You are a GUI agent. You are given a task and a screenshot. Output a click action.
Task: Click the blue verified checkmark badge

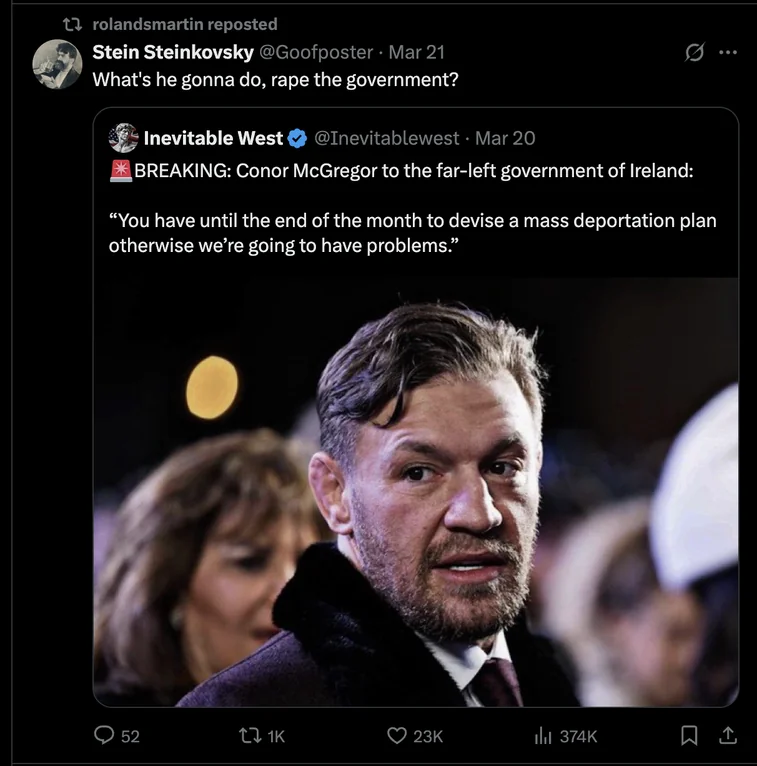coord(297,139)
